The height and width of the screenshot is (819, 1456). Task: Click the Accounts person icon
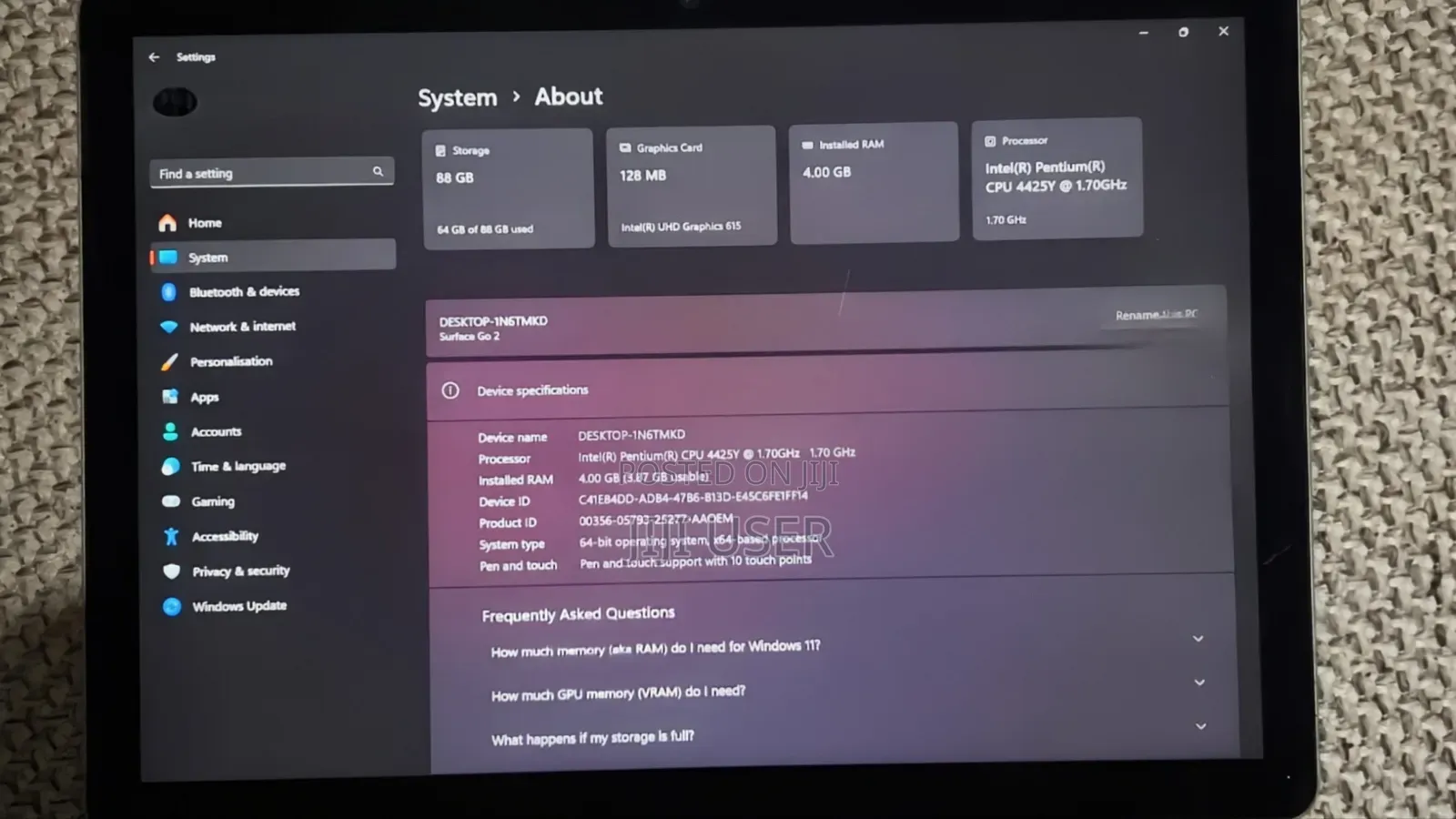click(x=170, y=431)
